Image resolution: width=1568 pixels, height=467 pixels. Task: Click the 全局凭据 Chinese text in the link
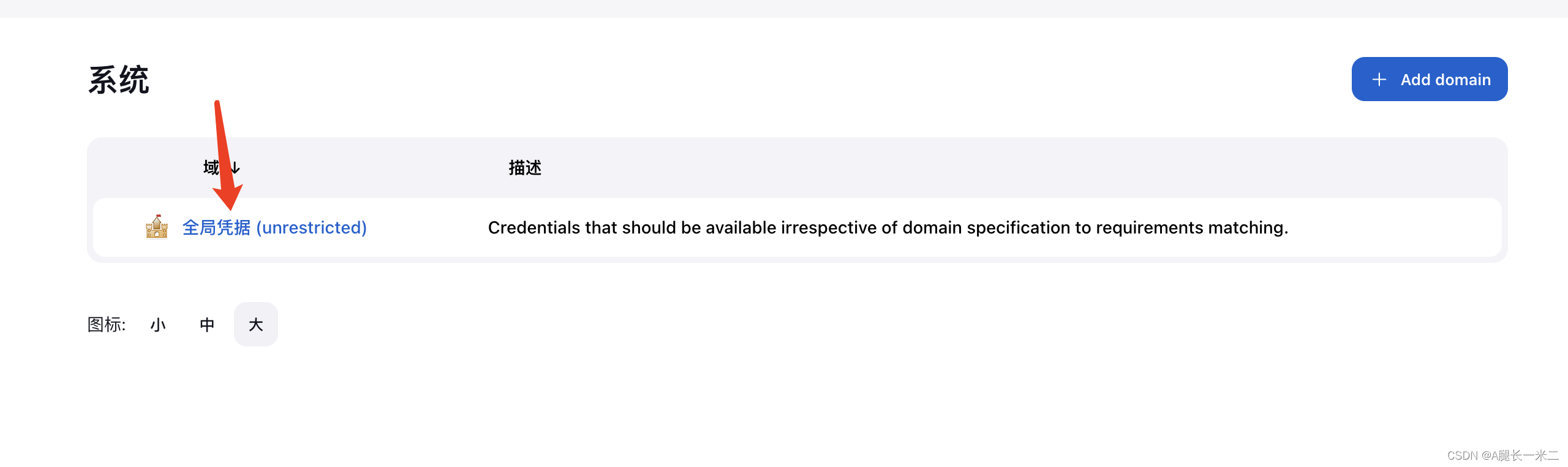(217, 227)
